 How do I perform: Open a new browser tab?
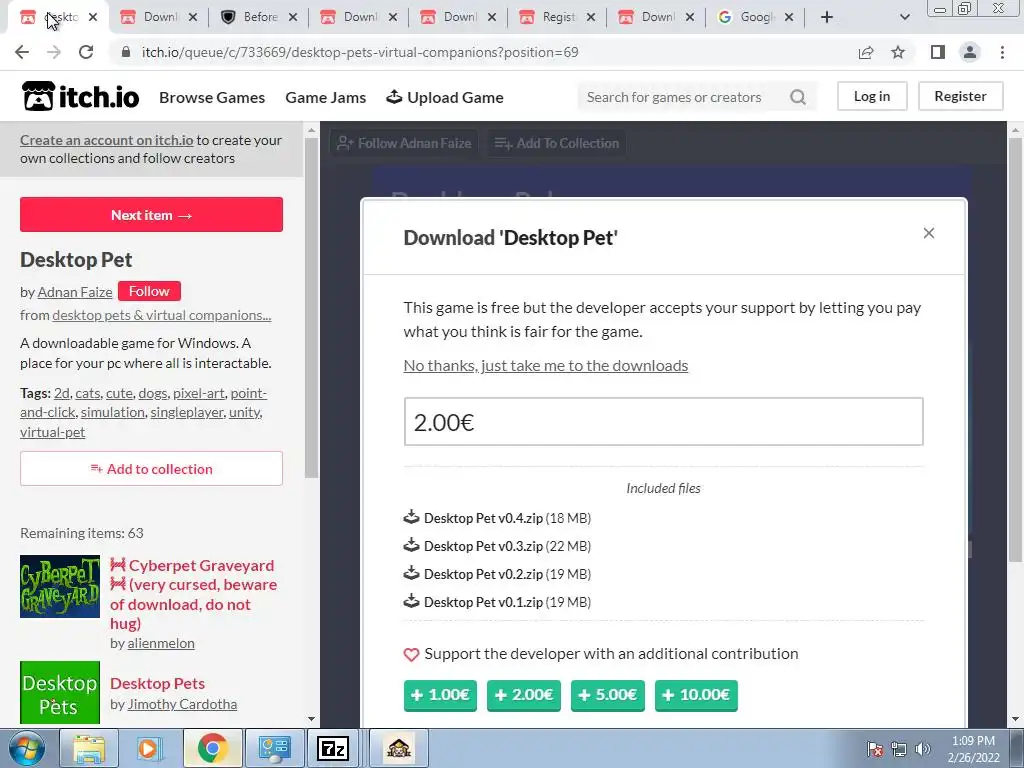coord(827,17)
